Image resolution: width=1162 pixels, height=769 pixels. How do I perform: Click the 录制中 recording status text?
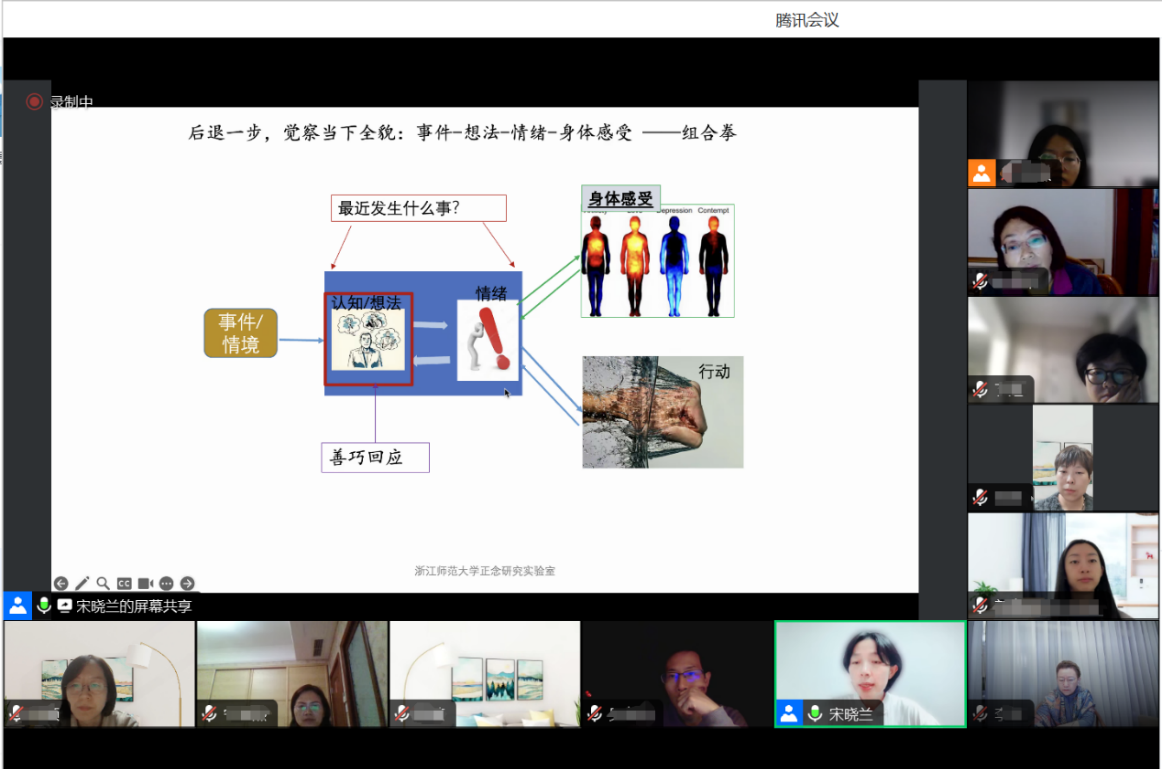[x=72, y=101]
